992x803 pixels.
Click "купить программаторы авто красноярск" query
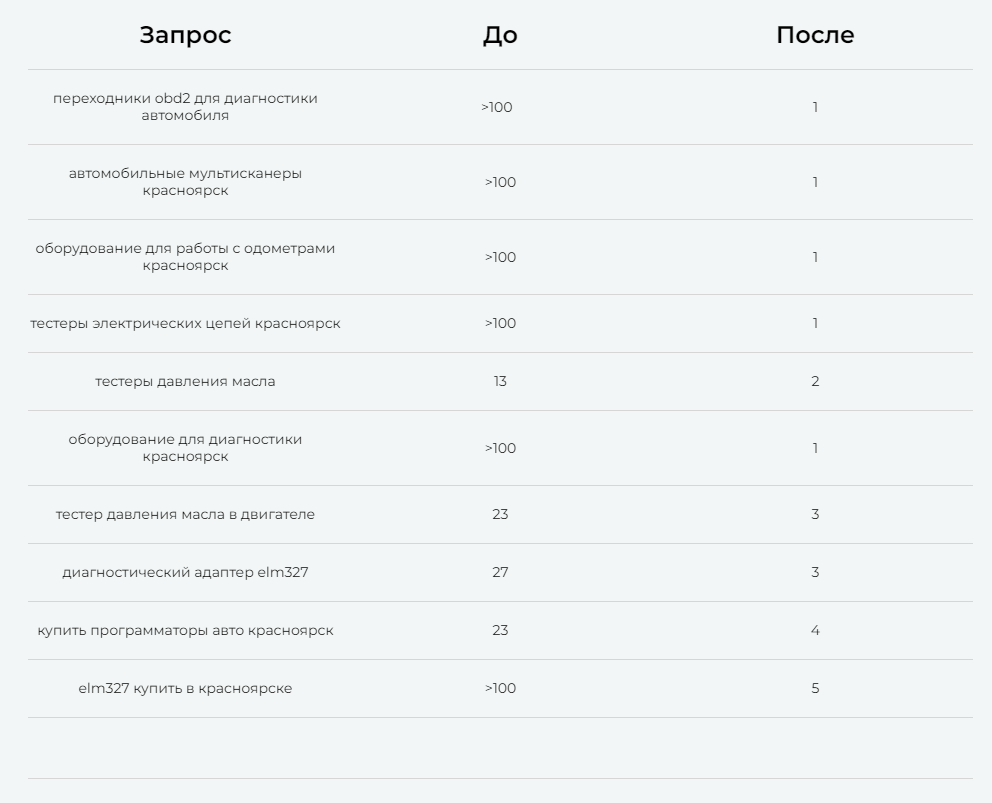185,630
